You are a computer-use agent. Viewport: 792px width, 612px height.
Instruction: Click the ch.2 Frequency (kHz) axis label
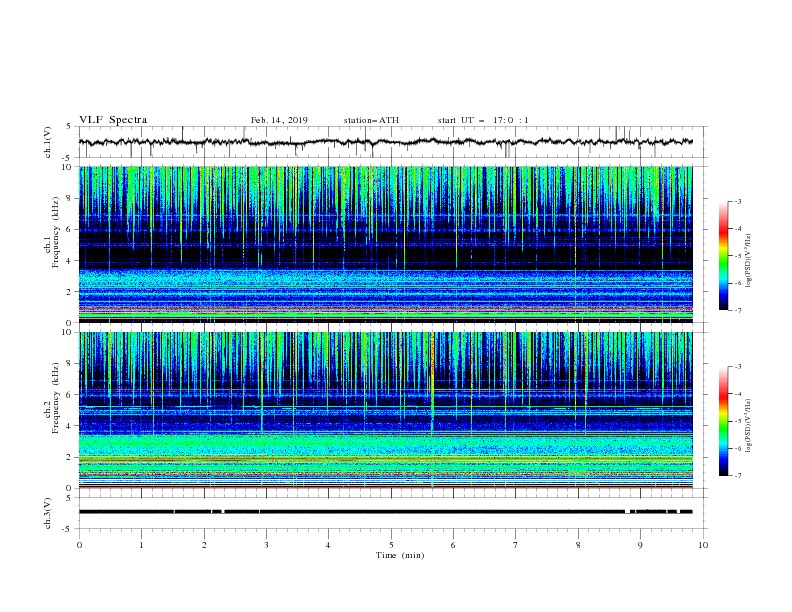pyautogui.click(x=52, y=398)
